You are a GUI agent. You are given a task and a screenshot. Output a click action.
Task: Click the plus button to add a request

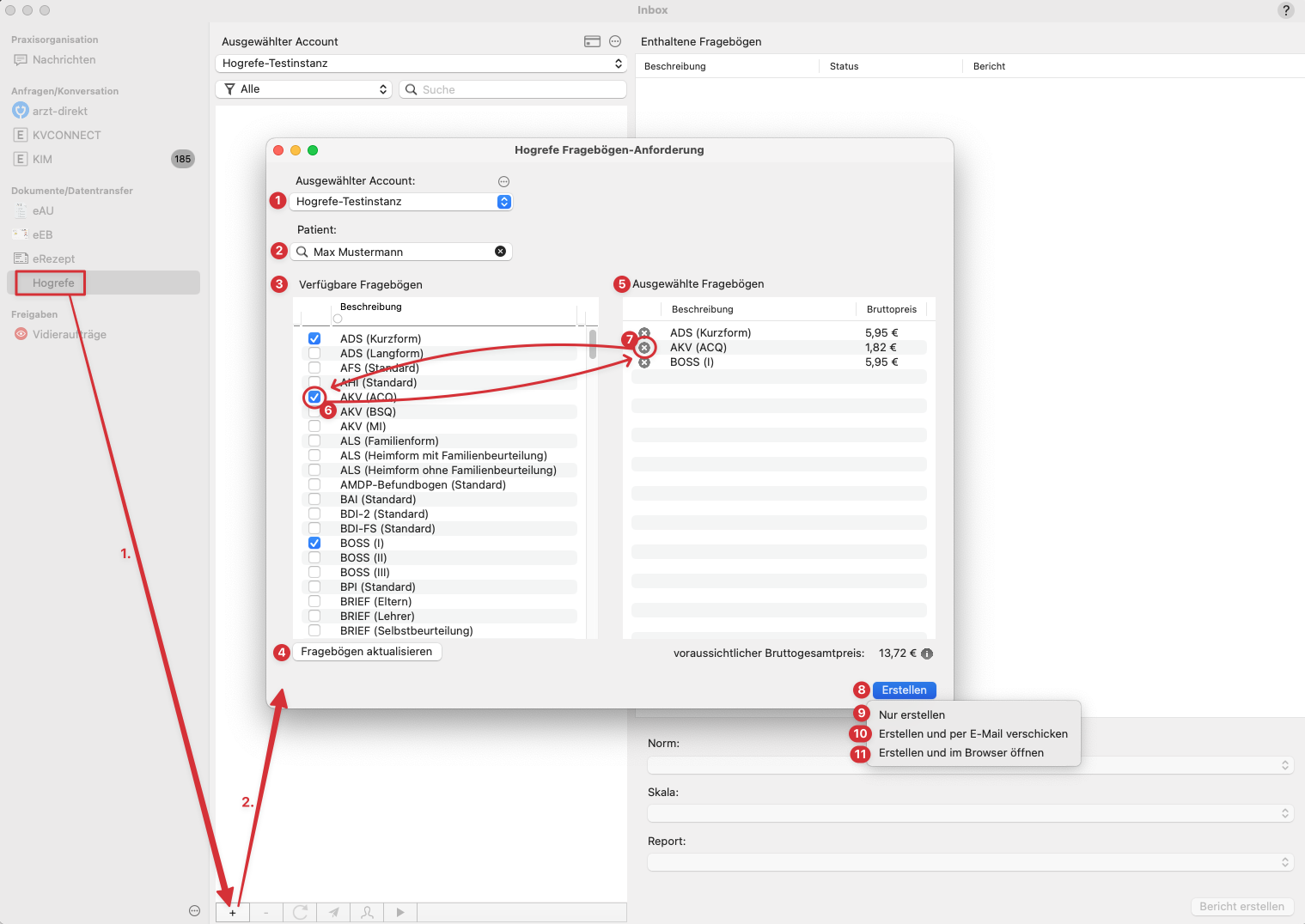232,913
